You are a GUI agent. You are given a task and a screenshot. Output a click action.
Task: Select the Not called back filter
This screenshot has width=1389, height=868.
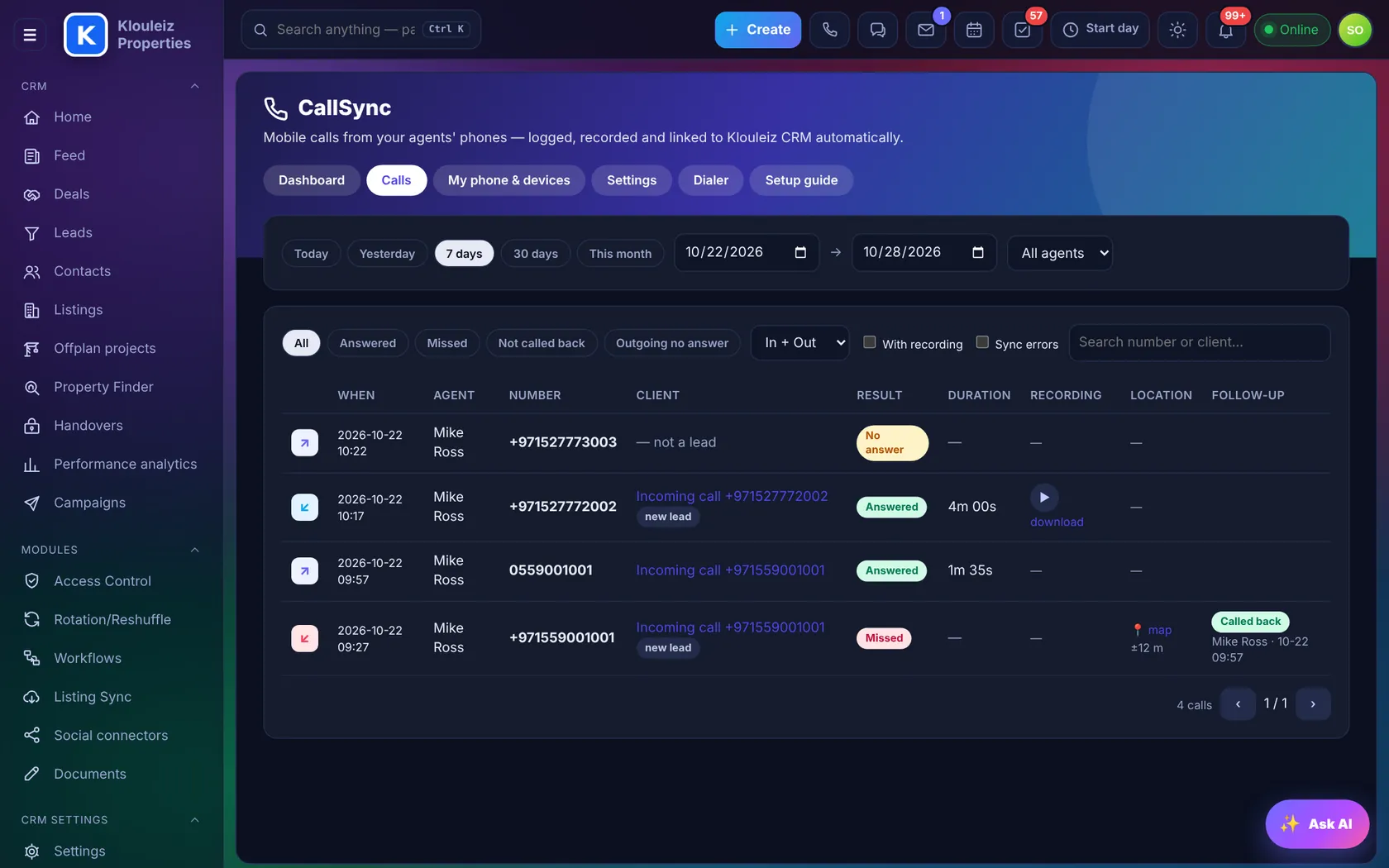[x=542, y=343]
